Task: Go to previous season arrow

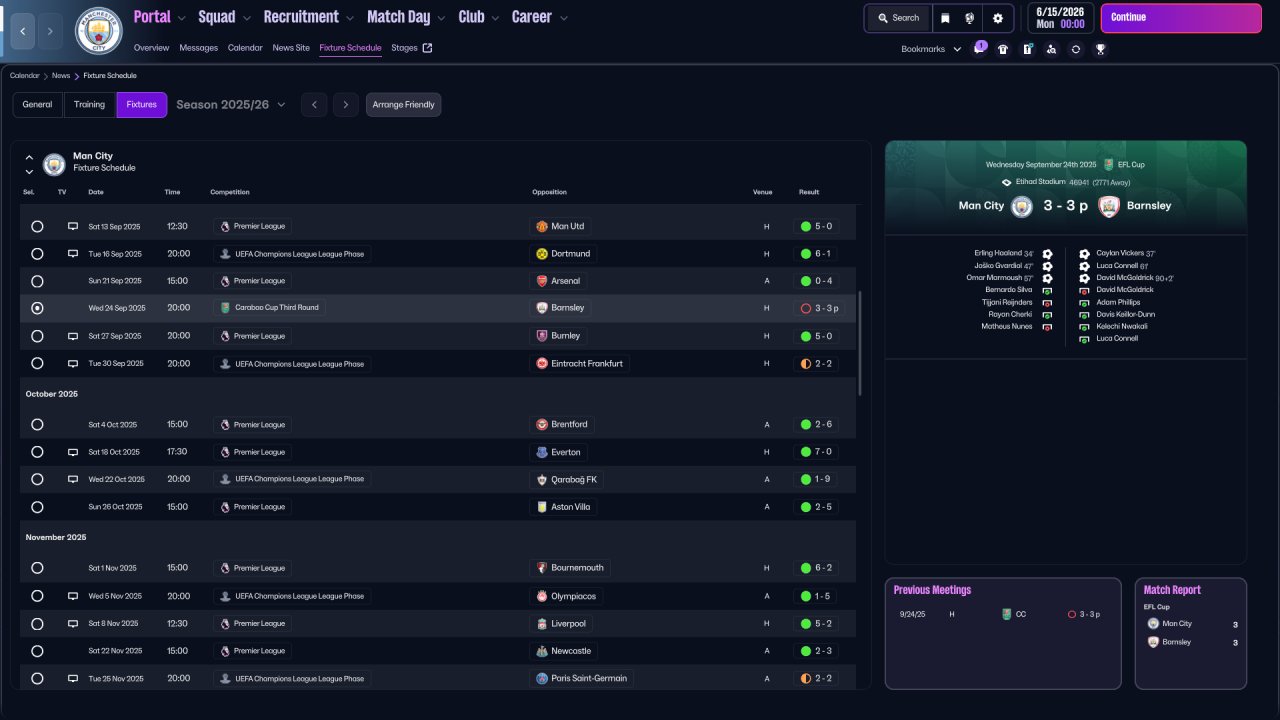Action: tap(314, 105)
